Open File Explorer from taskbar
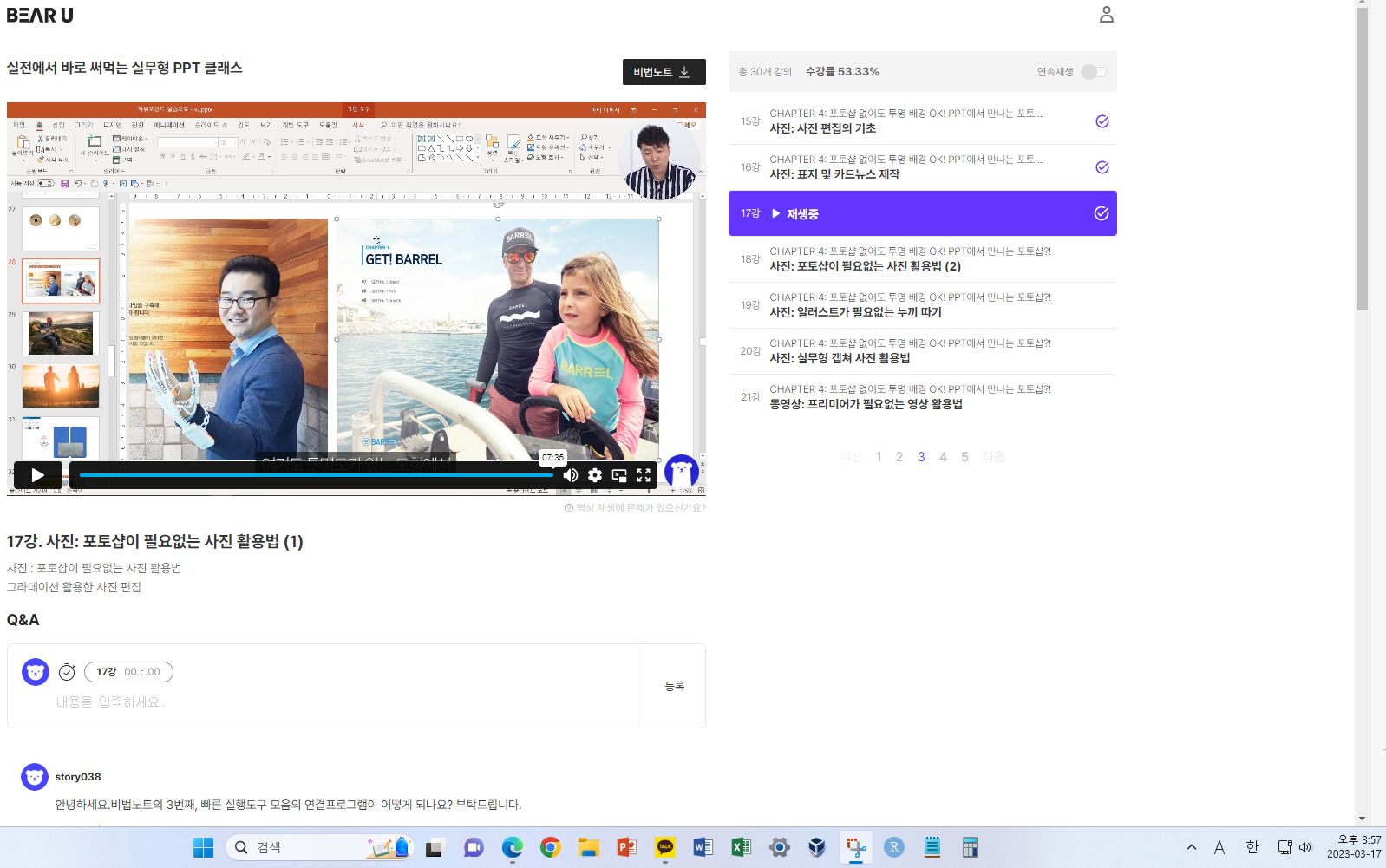Screen dimensions: 1386x868 click(x=589, y=847)
